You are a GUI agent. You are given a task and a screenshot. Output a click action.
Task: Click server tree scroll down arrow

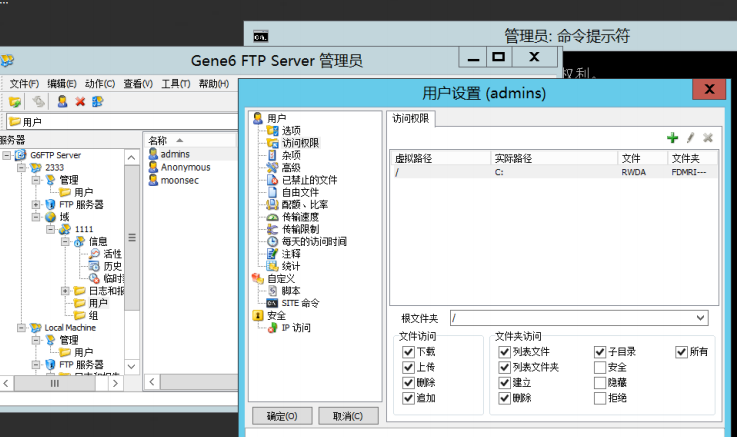(132, 367)
